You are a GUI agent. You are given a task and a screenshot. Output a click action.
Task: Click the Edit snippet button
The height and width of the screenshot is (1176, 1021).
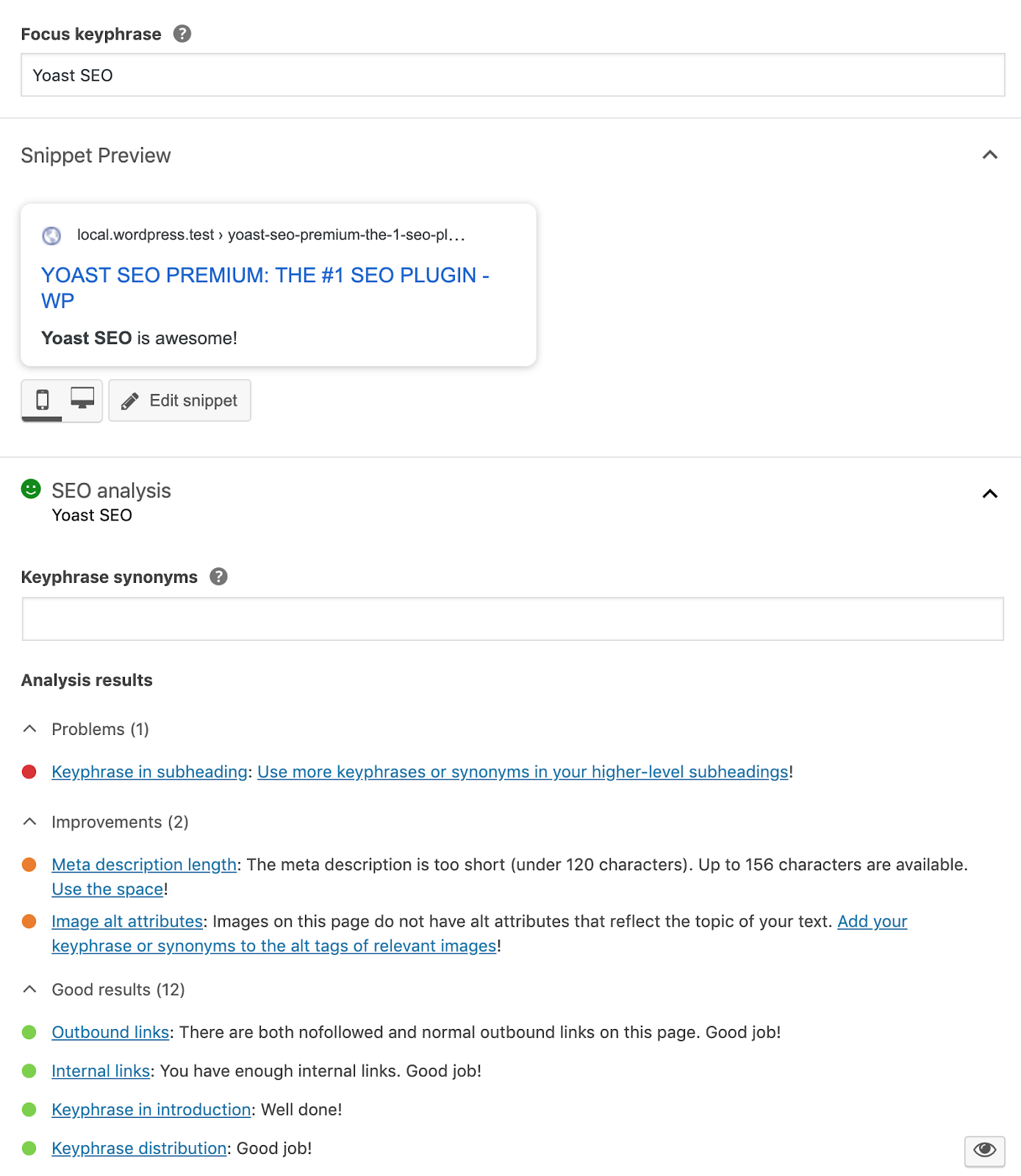tap(180, 401)
